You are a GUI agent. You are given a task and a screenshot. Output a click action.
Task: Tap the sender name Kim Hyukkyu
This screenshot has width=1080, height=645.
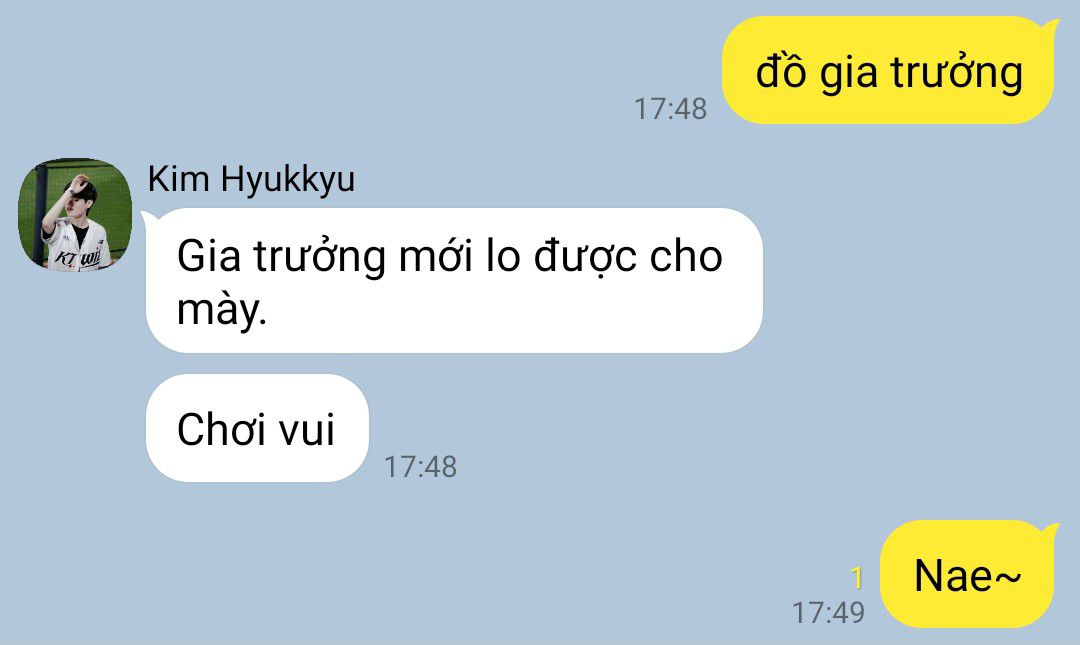(251, 179)
